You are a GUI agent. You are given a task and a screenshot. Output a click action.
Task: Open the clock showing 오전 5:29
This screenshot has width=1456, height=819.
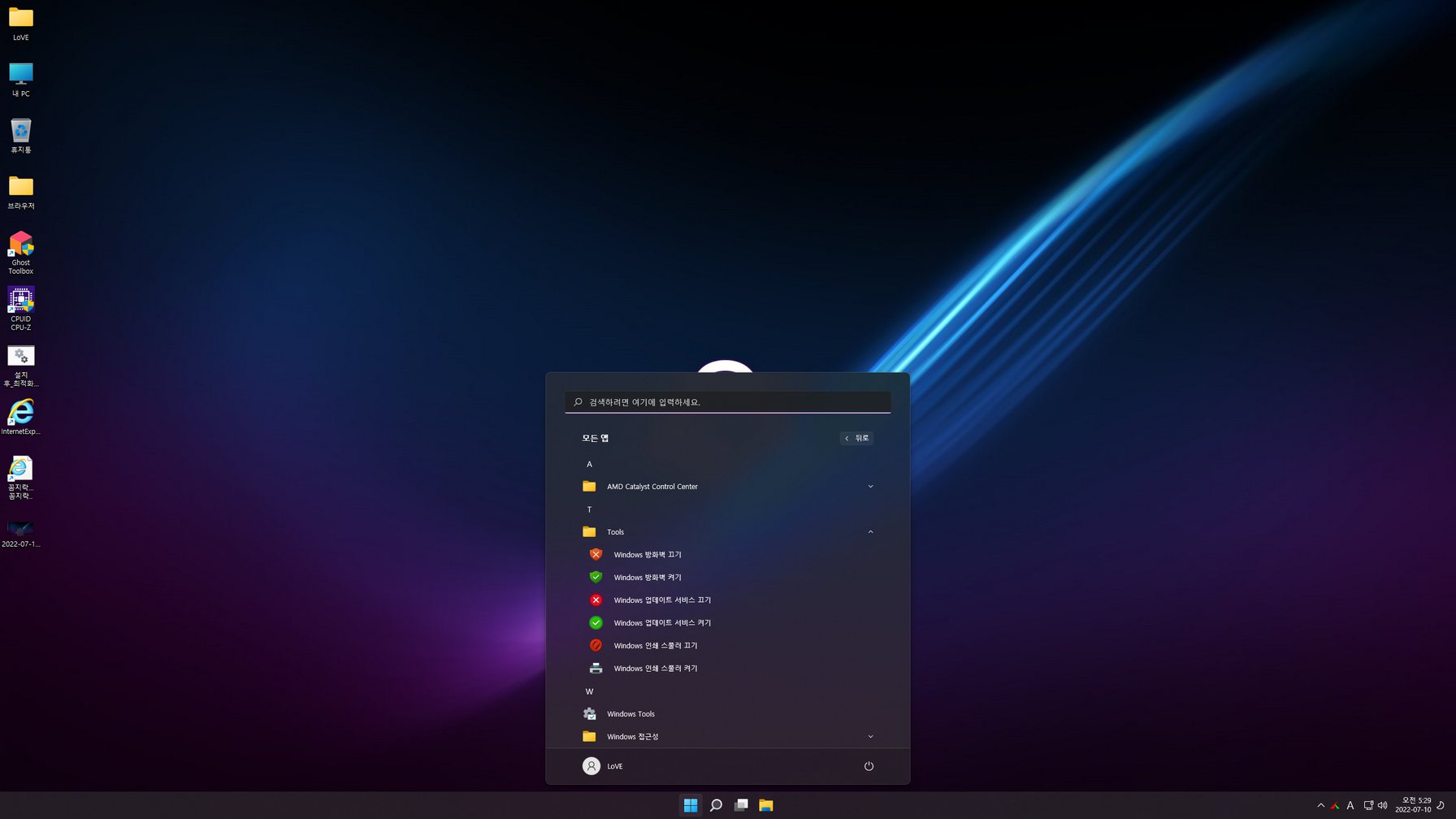tap(1413, 805)
